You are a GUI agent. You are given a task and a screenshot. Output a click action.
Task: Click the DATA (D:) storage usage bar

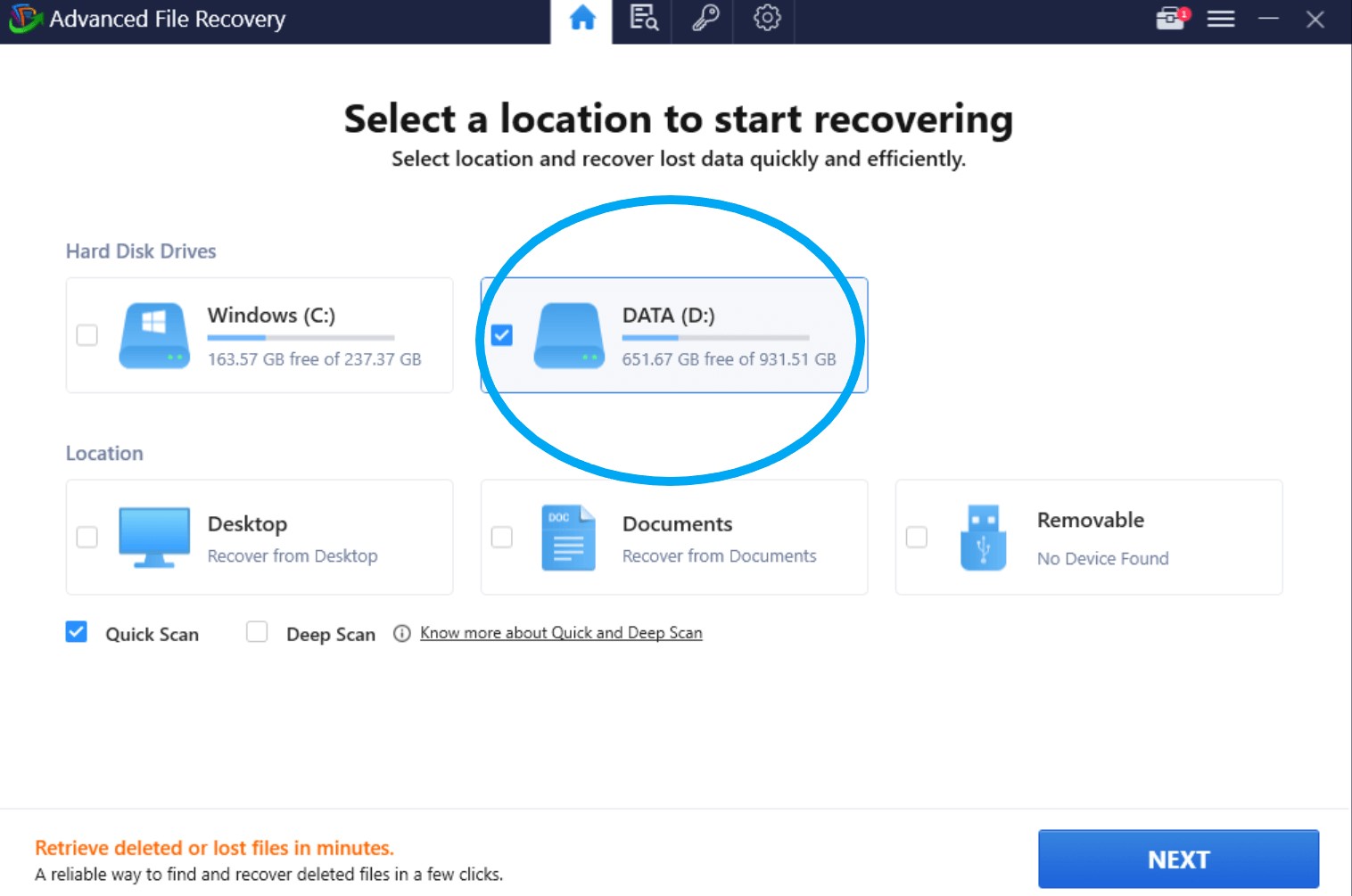(715, 338)
